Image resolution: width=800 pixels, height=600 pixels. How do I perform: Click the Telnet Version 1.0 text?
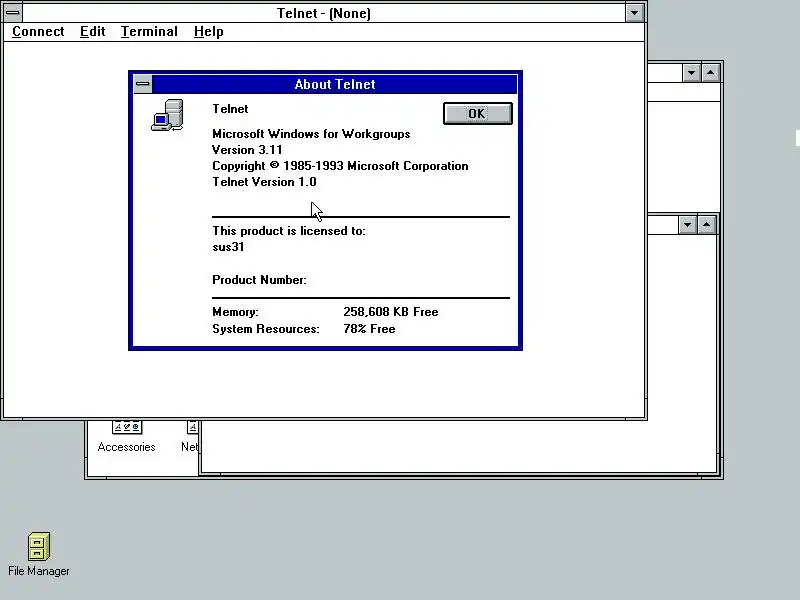pyautogui.click(x=264, y=182)
